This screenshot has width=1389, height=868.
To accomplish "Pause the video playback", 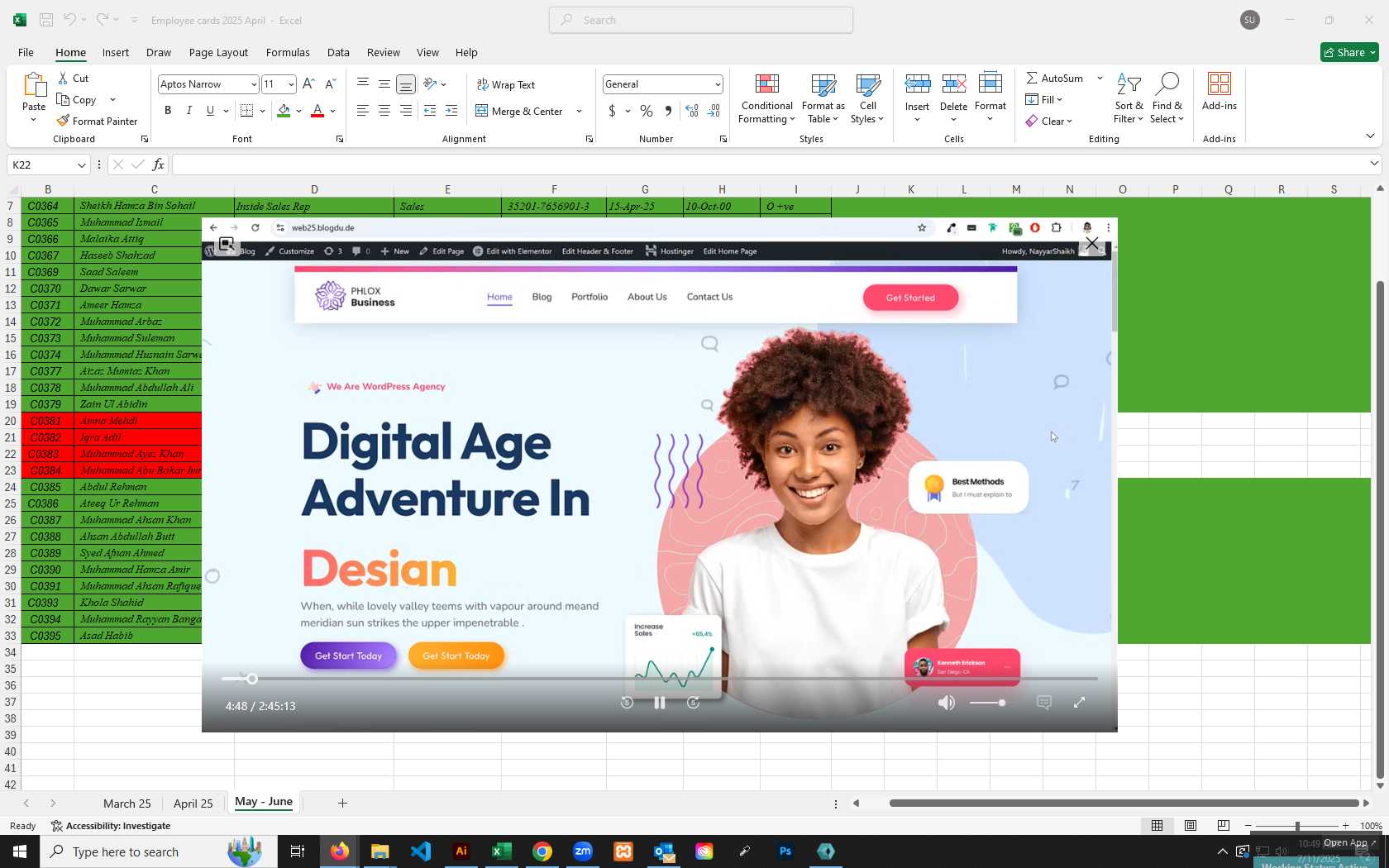I will point(660,703).
